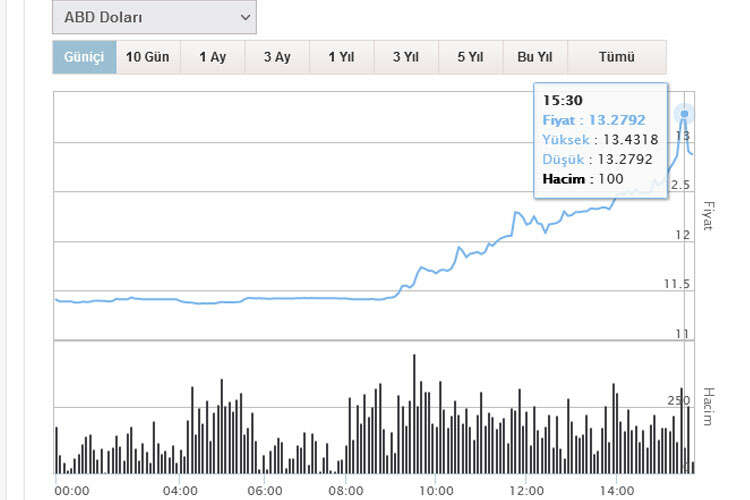Click the 15:30 tooltip header
This screenshot has height=500, width=750.
click(562, 100)
